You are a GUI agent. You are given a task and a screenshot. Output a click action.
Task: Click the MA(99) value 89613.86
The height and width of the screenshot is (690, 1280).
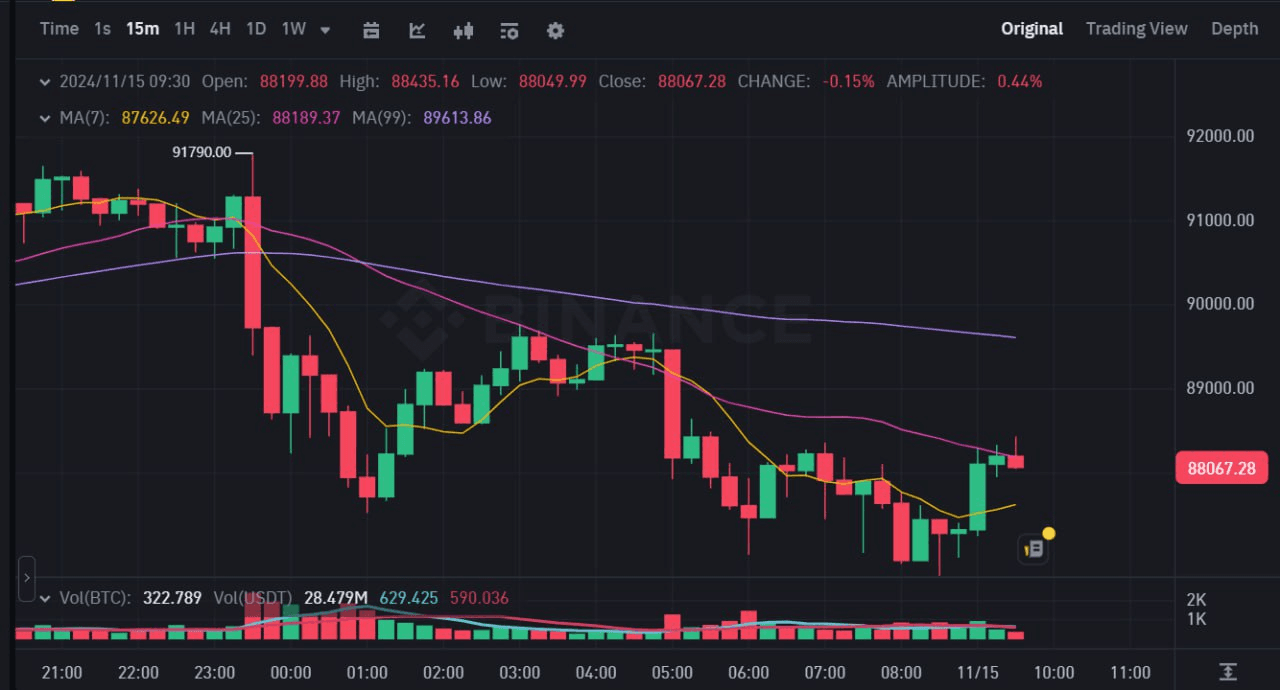click(x=457, y=118)
